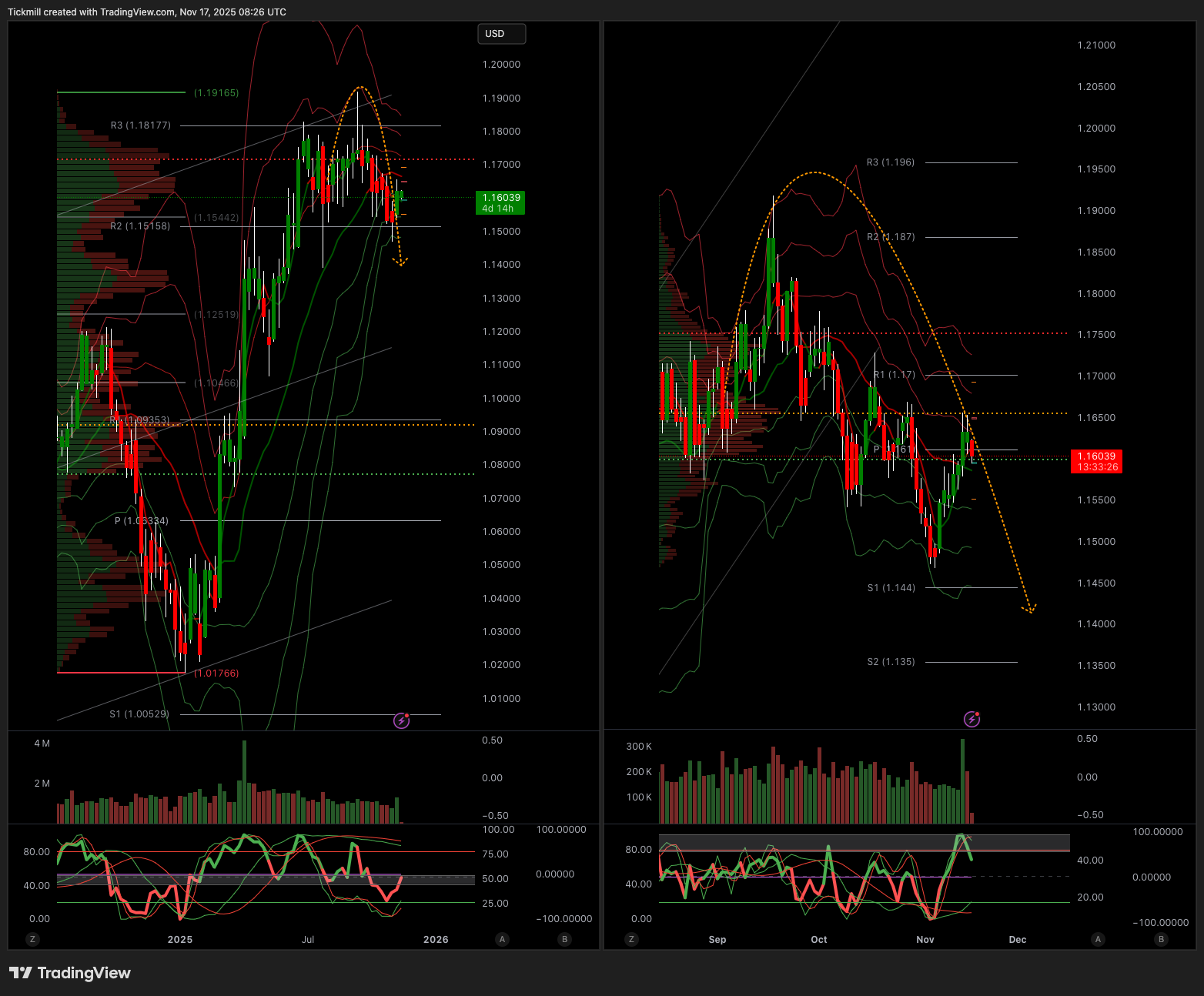
Task: Select the green 1.16039 price label
Action: point(500,202)
